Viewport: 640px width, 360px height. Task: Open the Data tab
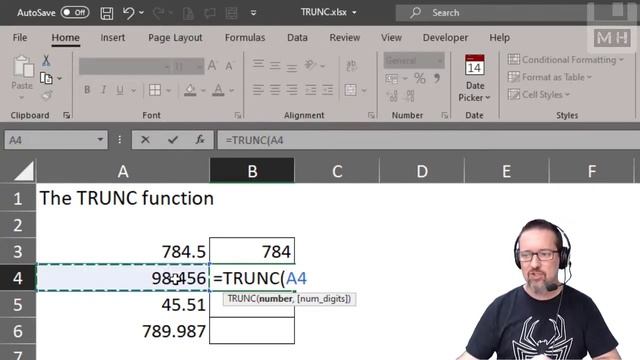297,38
